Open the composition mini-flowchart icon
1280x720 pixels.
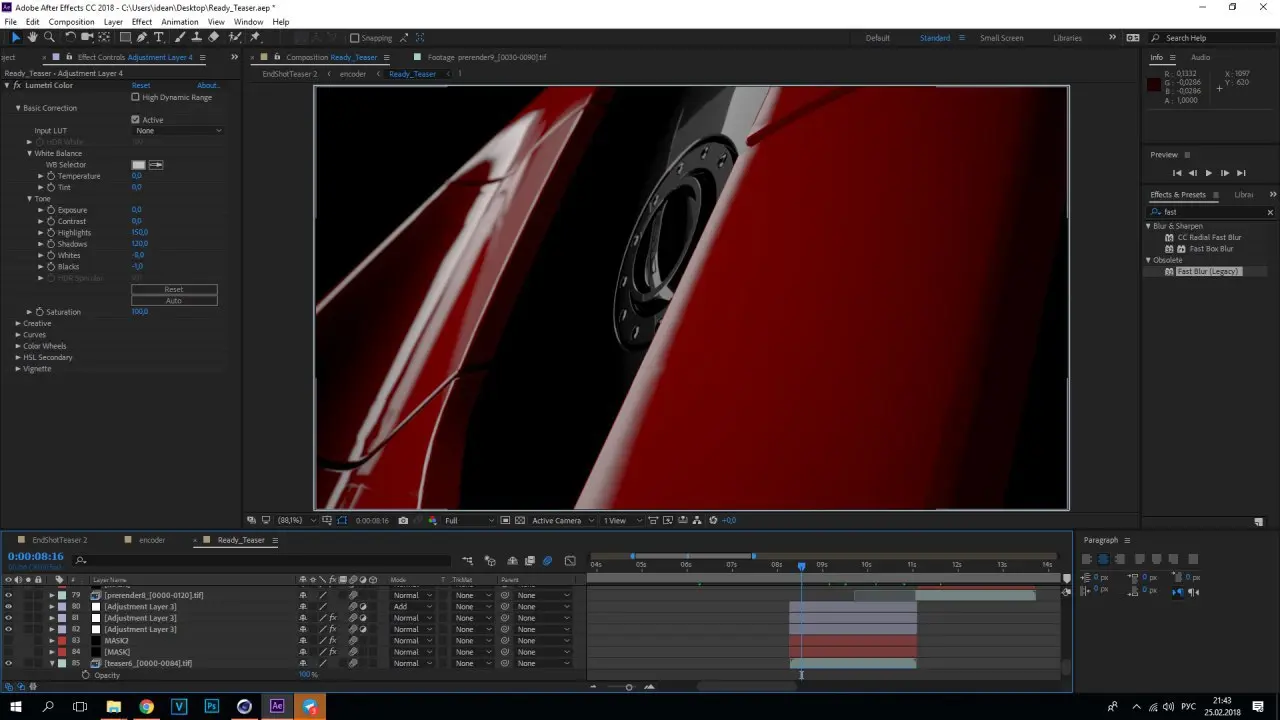[467, 561]
